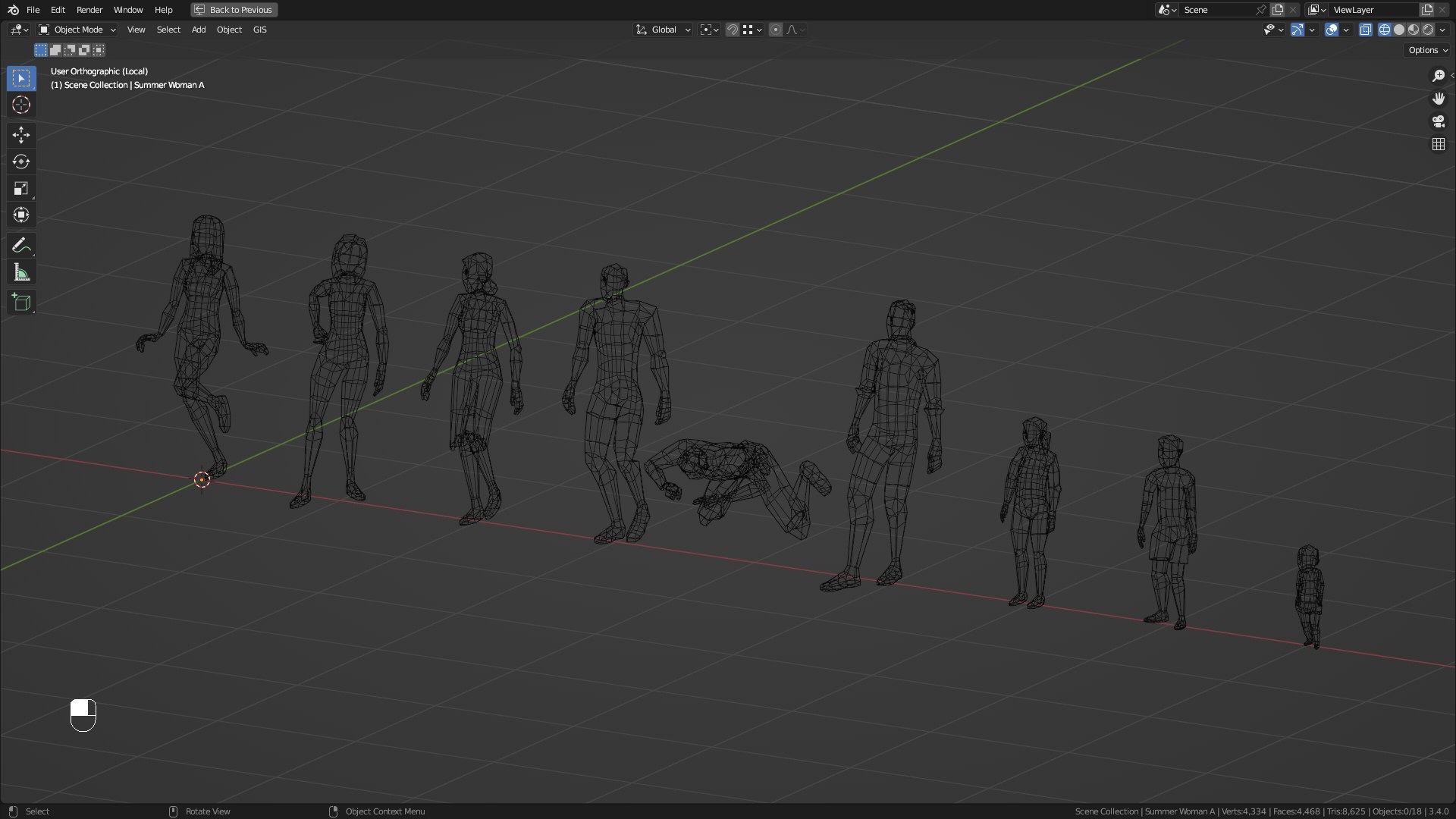The height and width of the screenshot is (819, 1456).
Task: Set selection mode to Extend
Action: click(x=55, y=50)
